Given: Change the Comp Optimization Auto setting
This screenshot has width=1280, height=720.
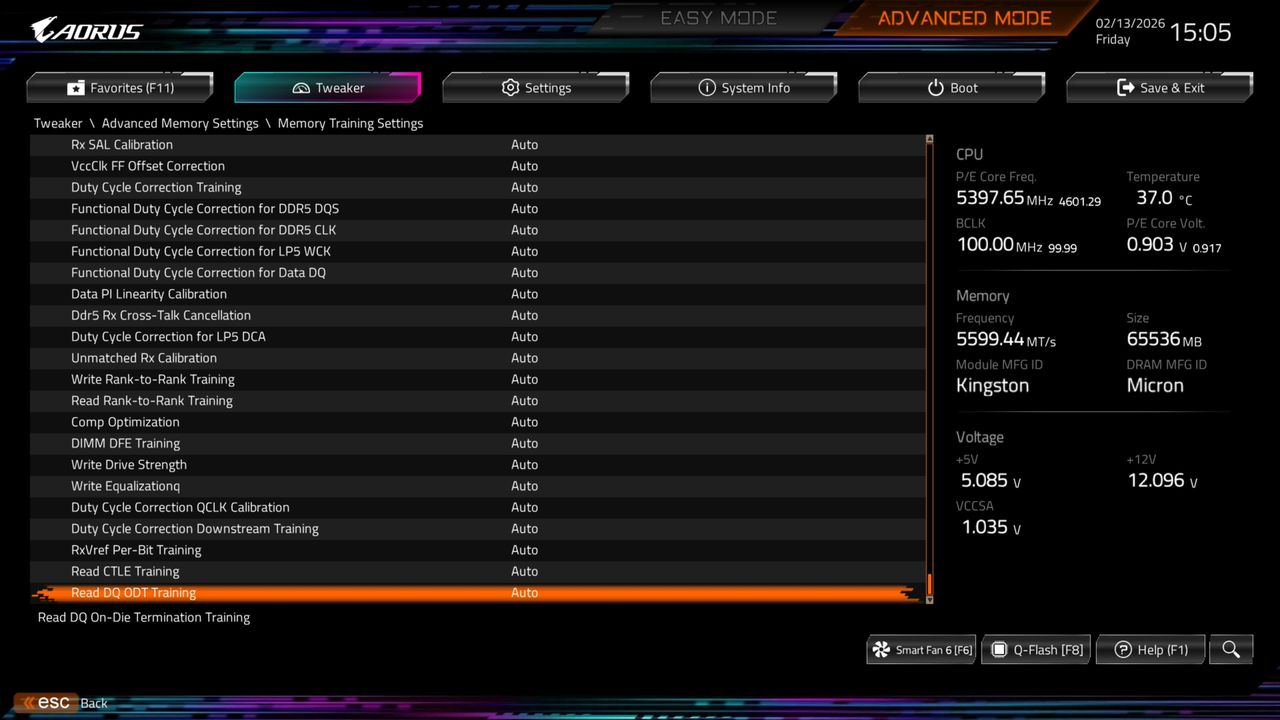Looking at the screenshot, I should click(x=524, y=421).
